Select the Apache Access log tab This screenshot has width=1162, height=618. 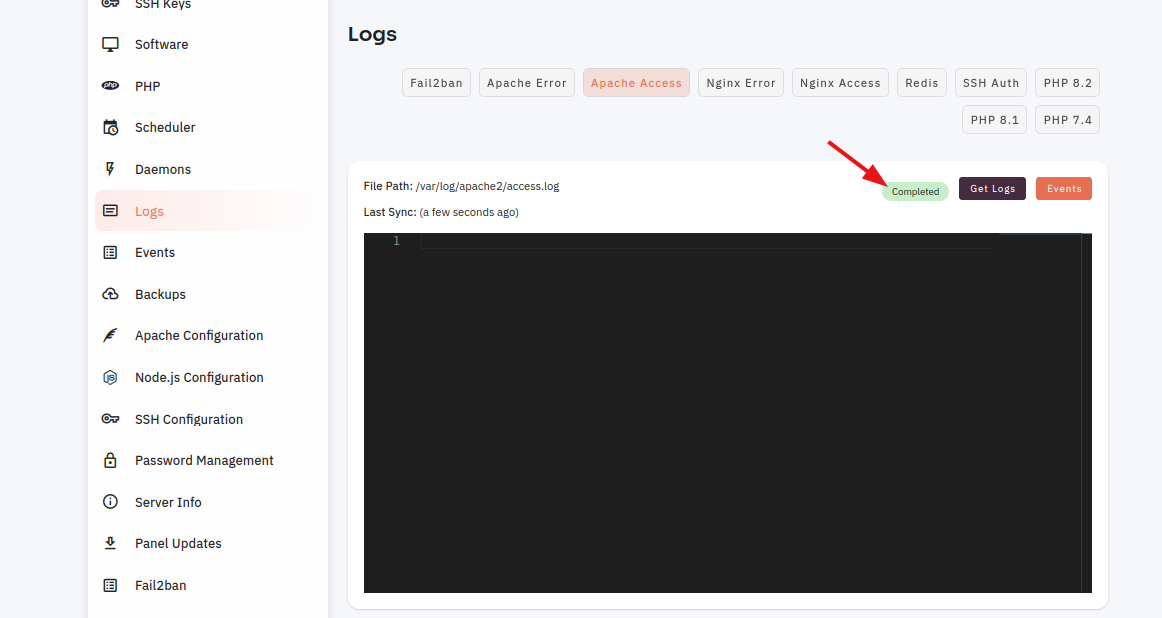pos(636,83)
